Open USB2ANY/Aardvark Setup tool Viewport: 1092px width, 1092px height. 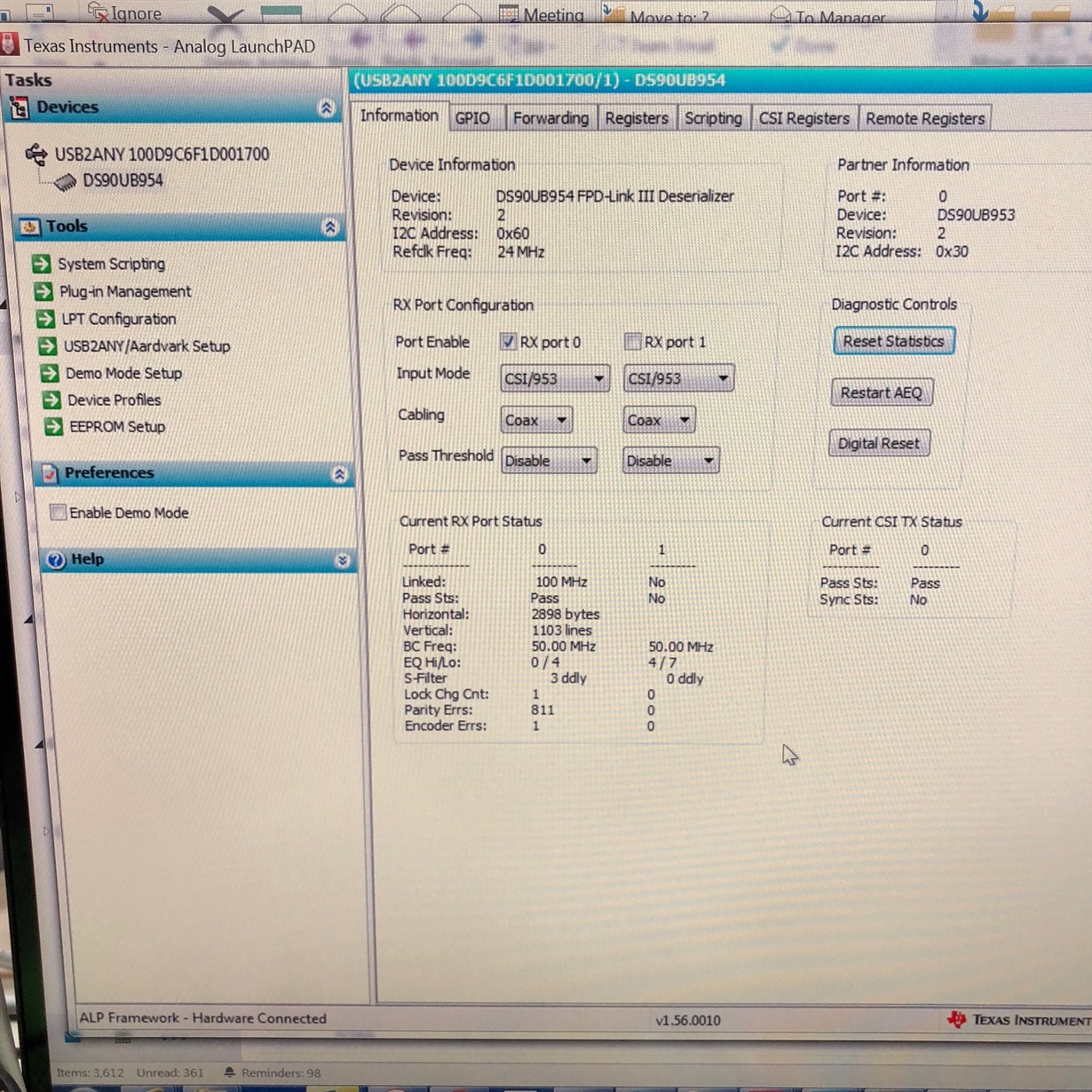click(146, 346)
